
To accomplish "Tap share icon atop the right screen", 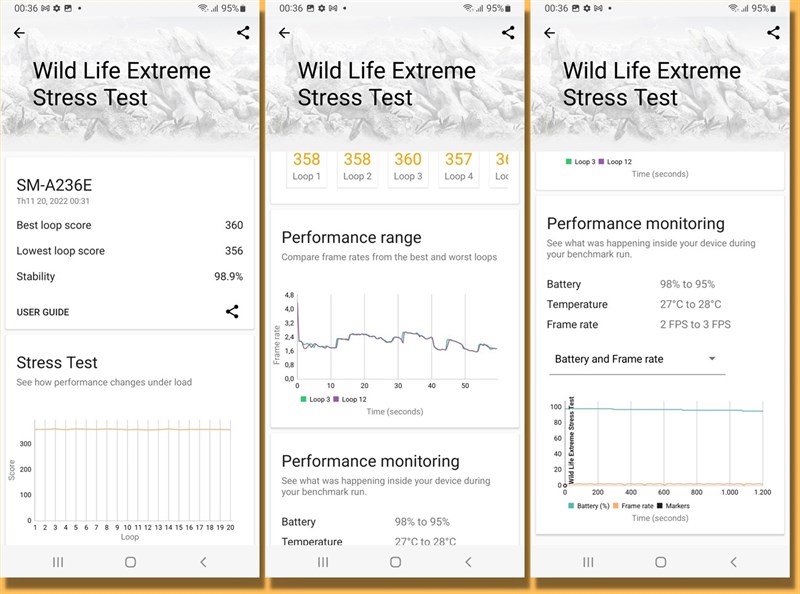I will pos(773,33).
